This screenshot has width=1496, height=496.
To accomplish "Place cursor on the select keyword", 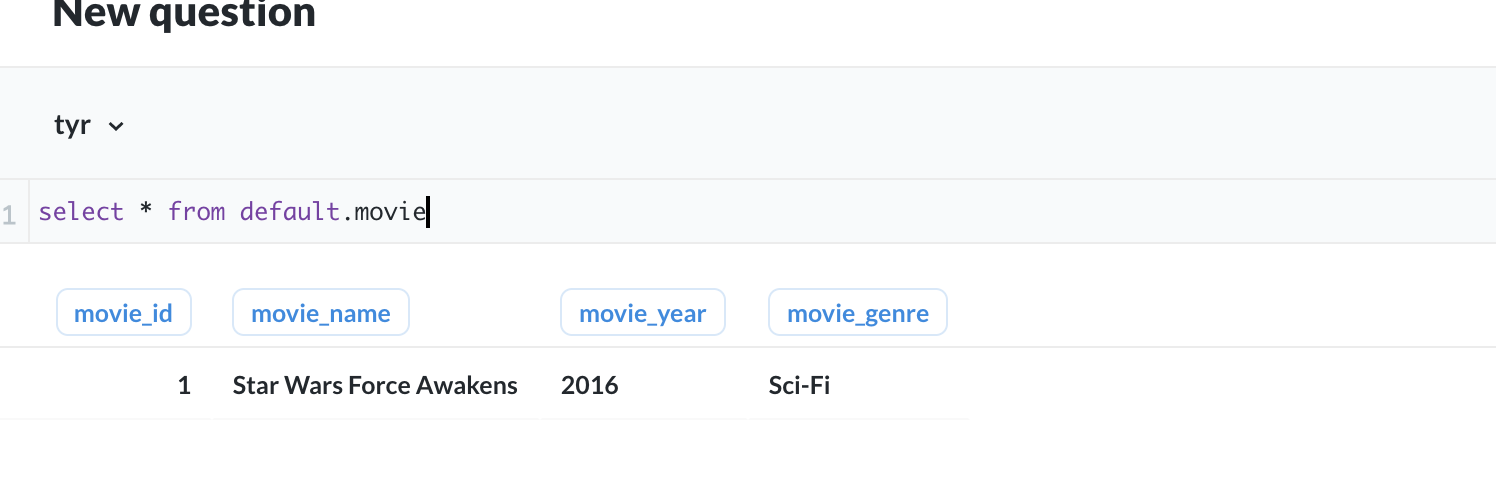I will coord(81,212).
